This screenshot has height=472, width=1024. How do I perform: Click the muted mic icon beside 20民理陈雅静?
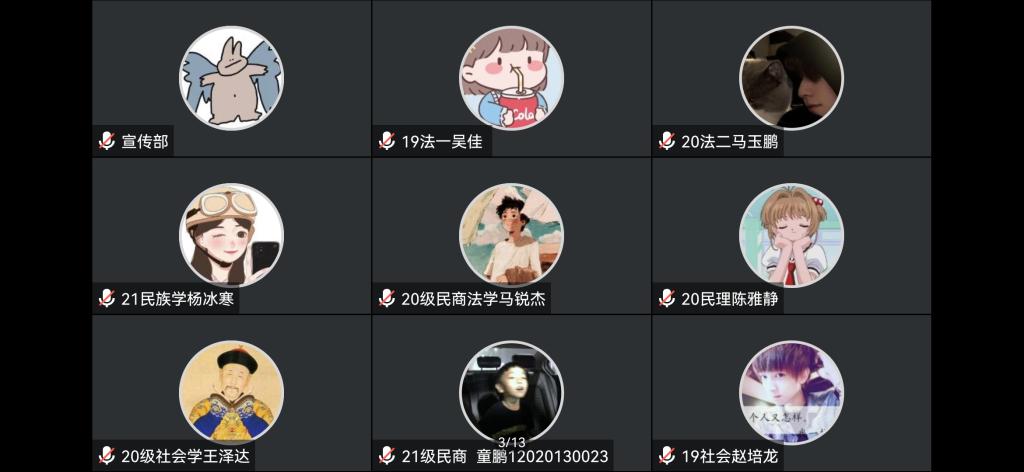click(x=666, y=298)
